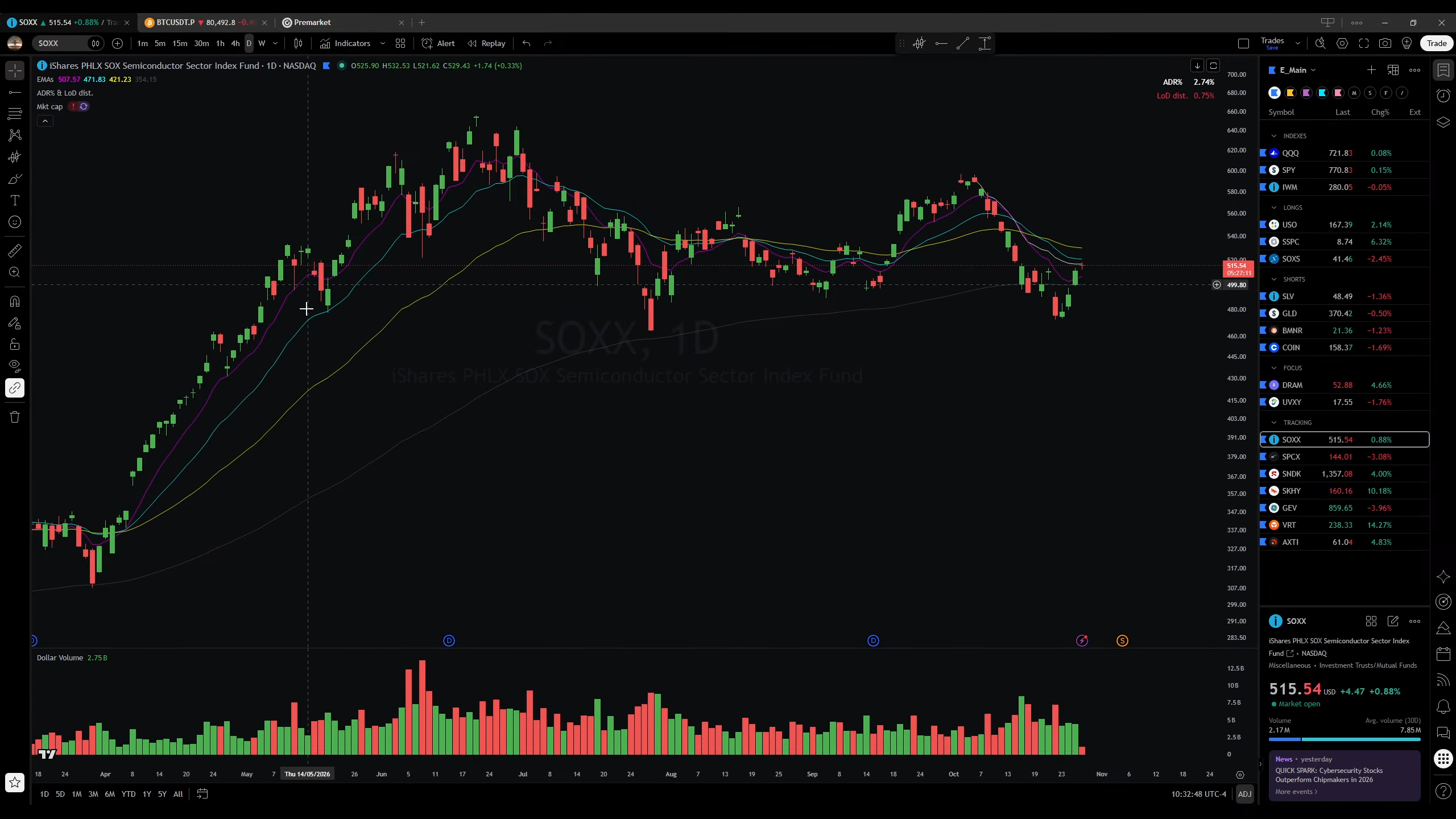
Task: Open the chart settings gear icon
Action: click(x=1342, y=43)
